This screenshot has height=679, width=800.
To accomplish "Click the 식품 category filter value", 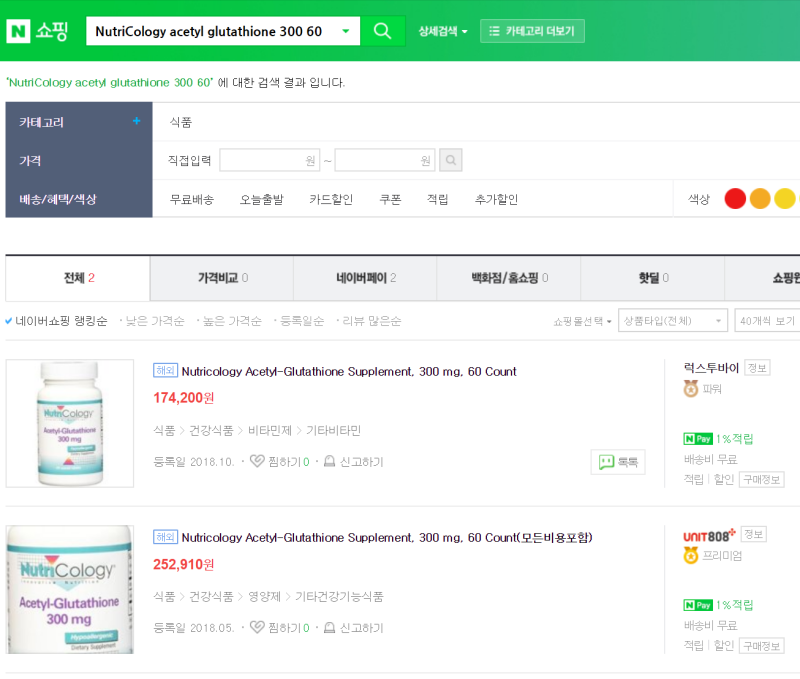I will tap(181, 122).
